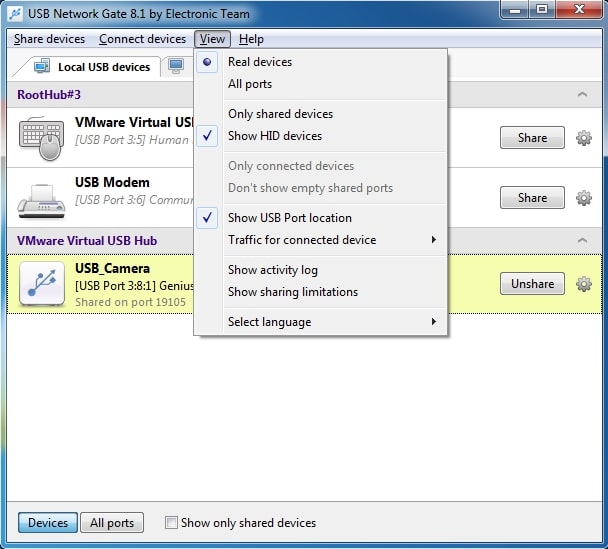Collapse the RootHub#3 group
608x549 pixels.
tap(582, 94)
